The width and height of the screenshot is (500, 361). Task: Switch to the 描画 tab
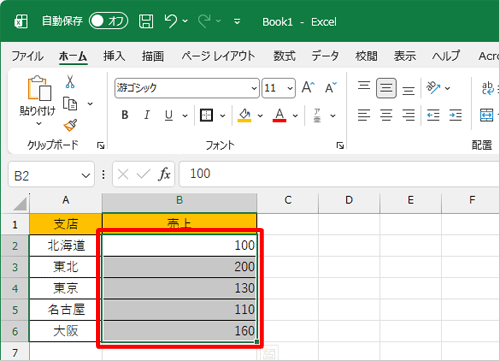point(153,56)
